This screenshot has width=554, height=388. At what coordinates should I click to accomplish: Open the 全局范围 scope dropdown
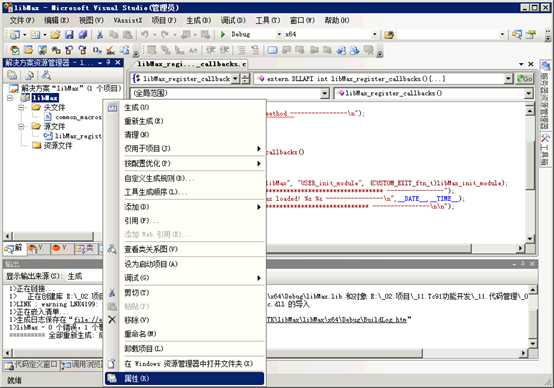pos(325,93)
